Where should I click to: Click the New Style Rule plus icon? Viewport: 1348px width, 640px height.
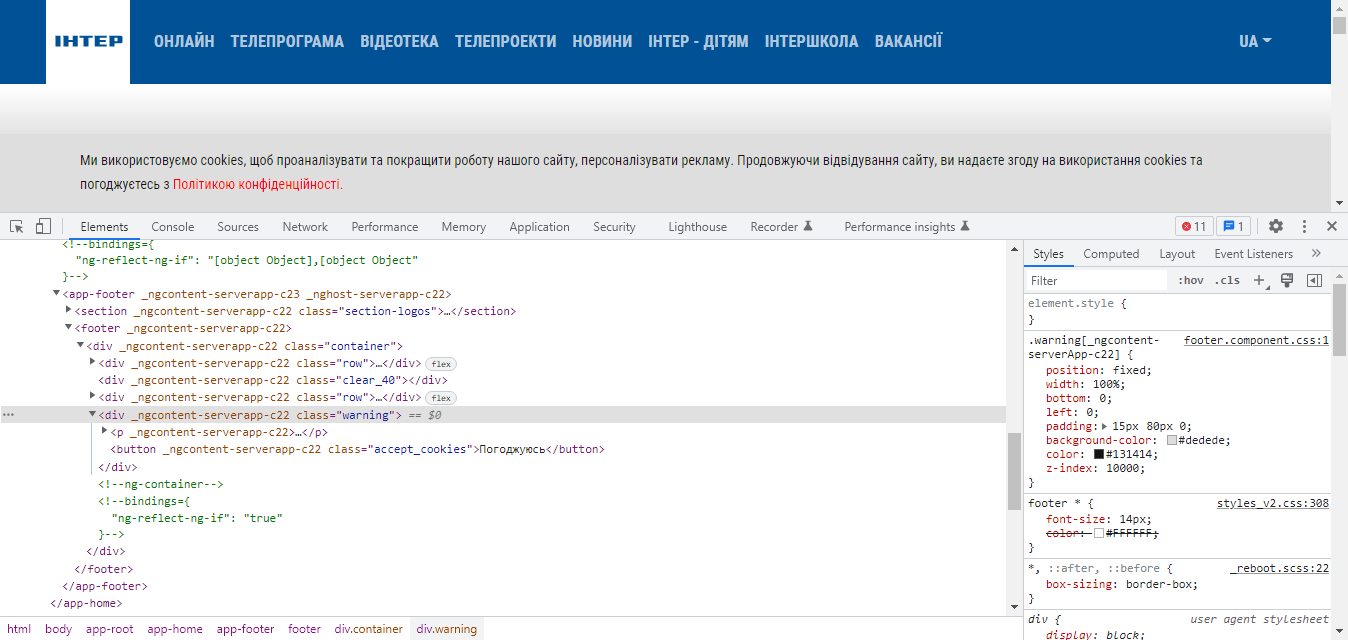[1258, 280]
